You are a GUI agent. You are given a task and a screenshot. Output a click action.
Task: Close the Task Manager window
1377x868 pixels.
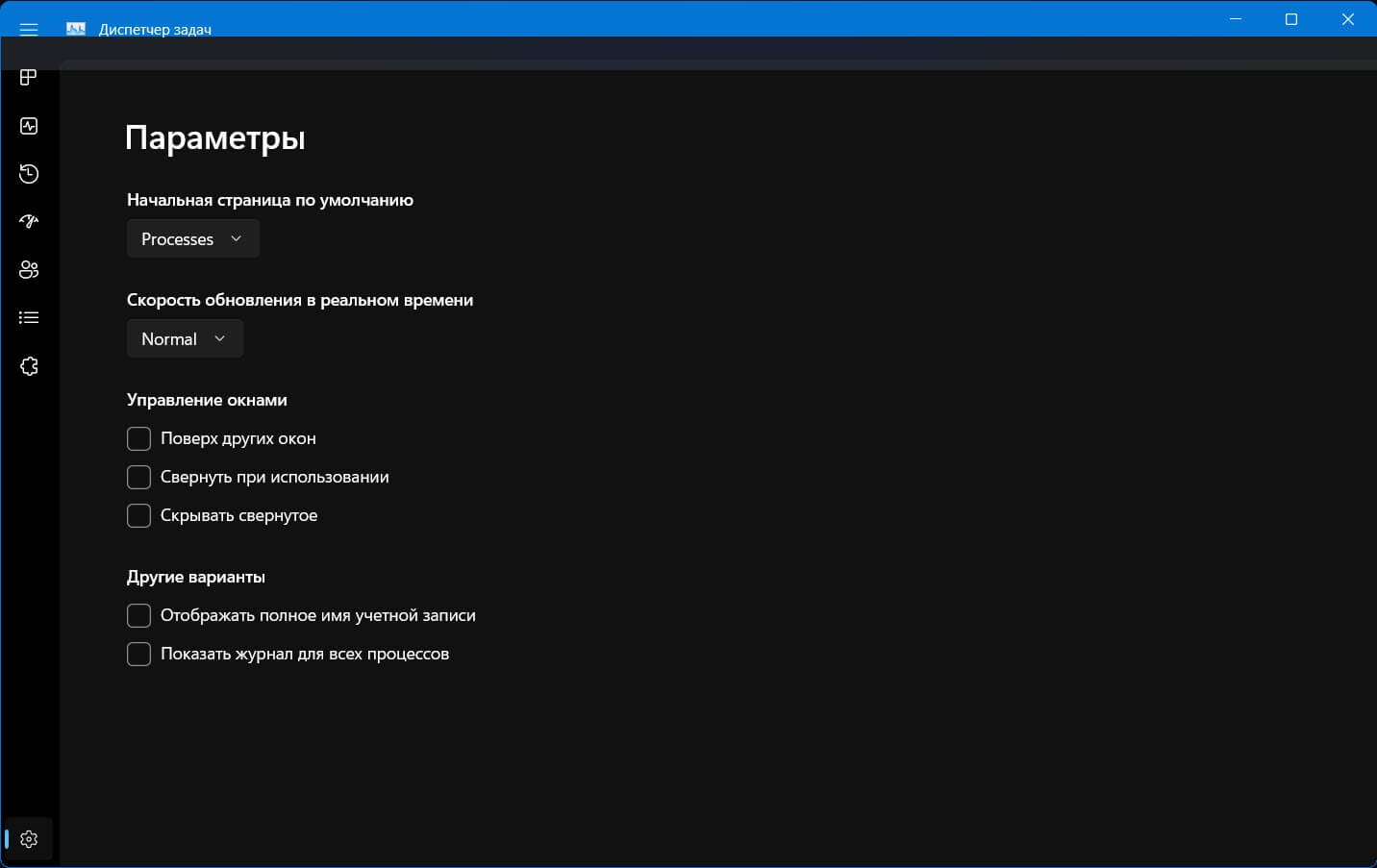tap(1348, 19)
